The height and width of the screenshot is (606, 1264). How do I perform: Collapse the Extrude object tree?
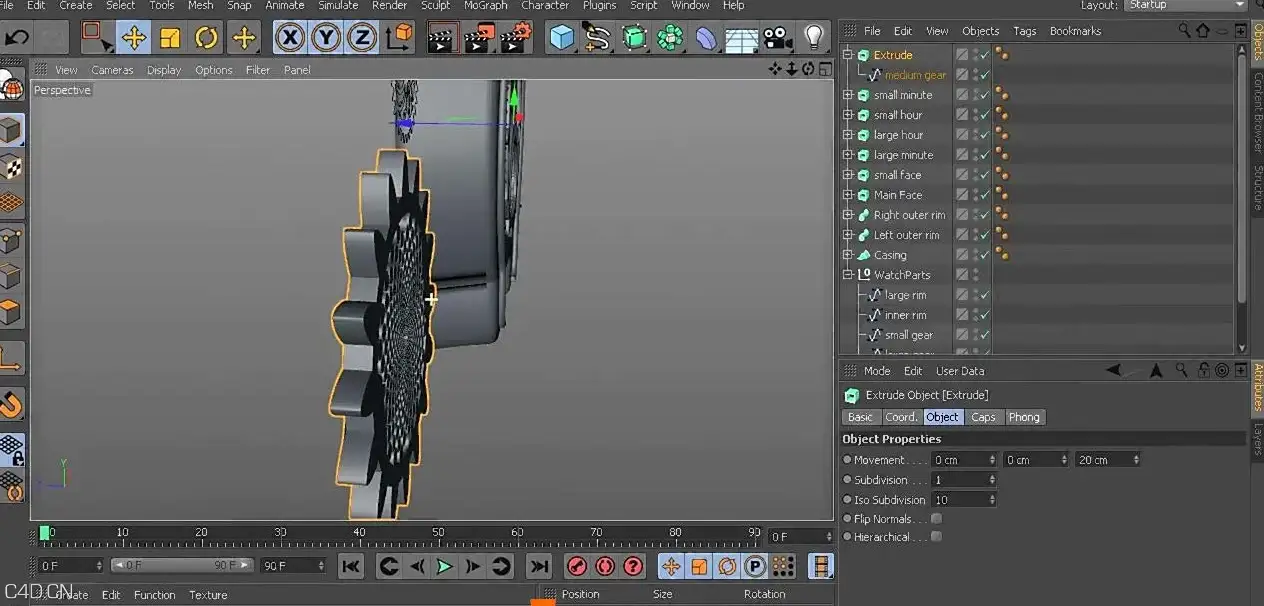(x=848, y=55)
